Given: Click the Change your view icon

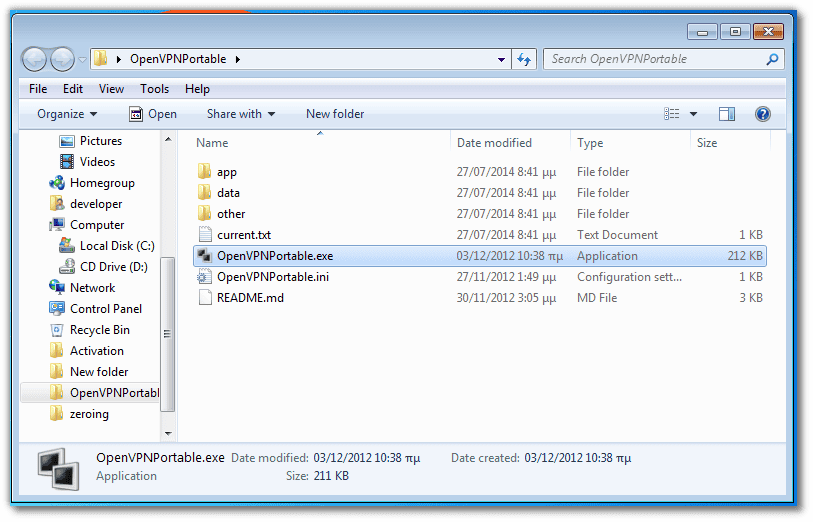Looking at the screenshot, I should coord(671,114).
